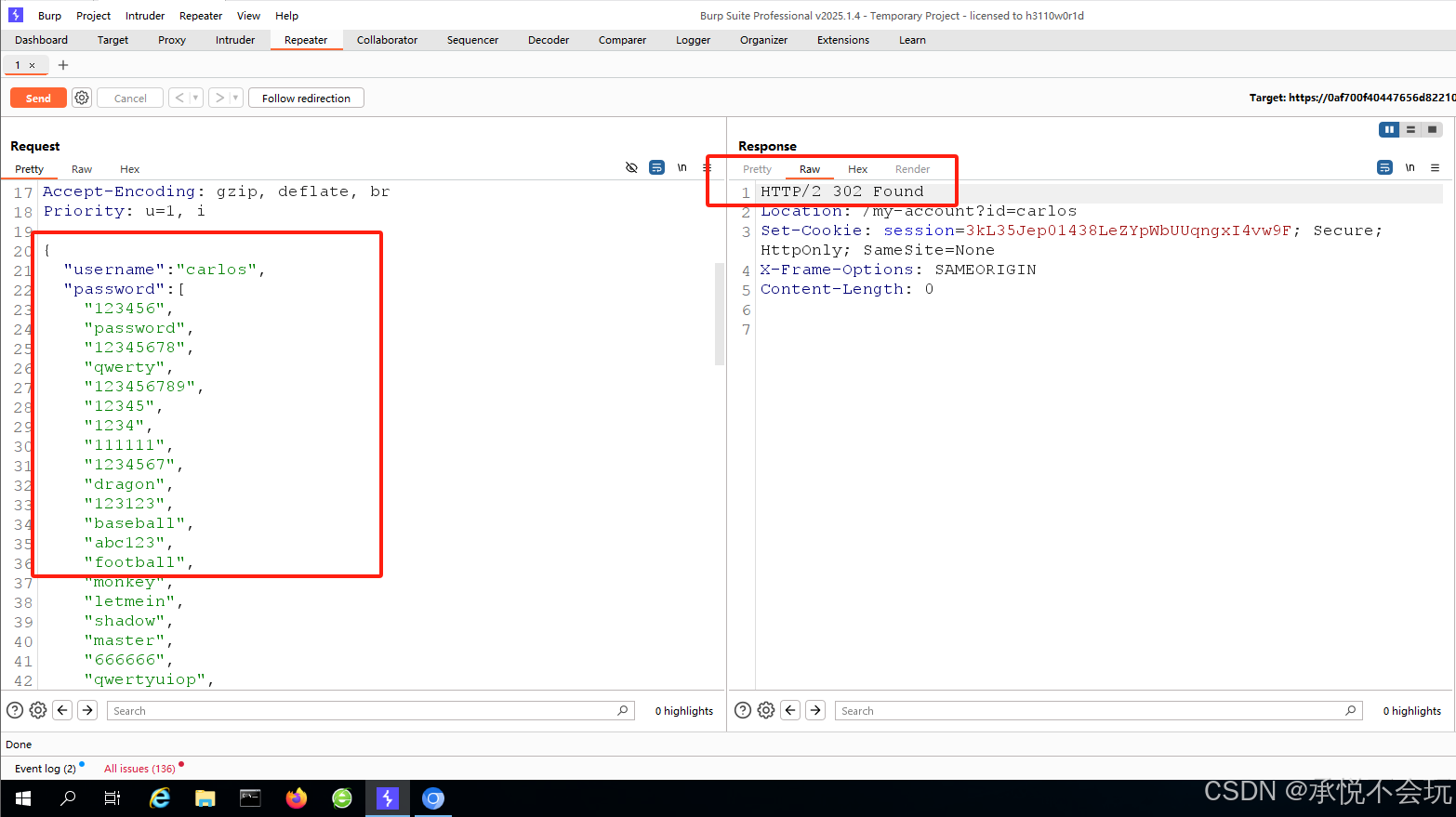Go to next match in Response search

tap(815, 710)
